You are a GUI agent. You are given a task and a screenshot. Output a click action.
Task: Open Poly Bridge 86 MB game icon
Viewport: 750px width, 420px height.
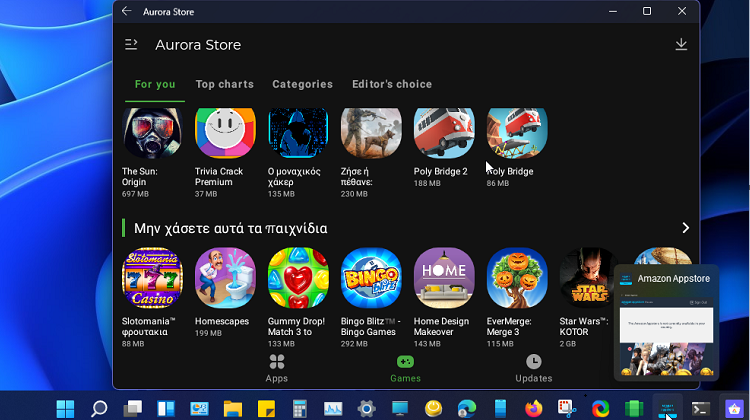[x=517, y=133]
